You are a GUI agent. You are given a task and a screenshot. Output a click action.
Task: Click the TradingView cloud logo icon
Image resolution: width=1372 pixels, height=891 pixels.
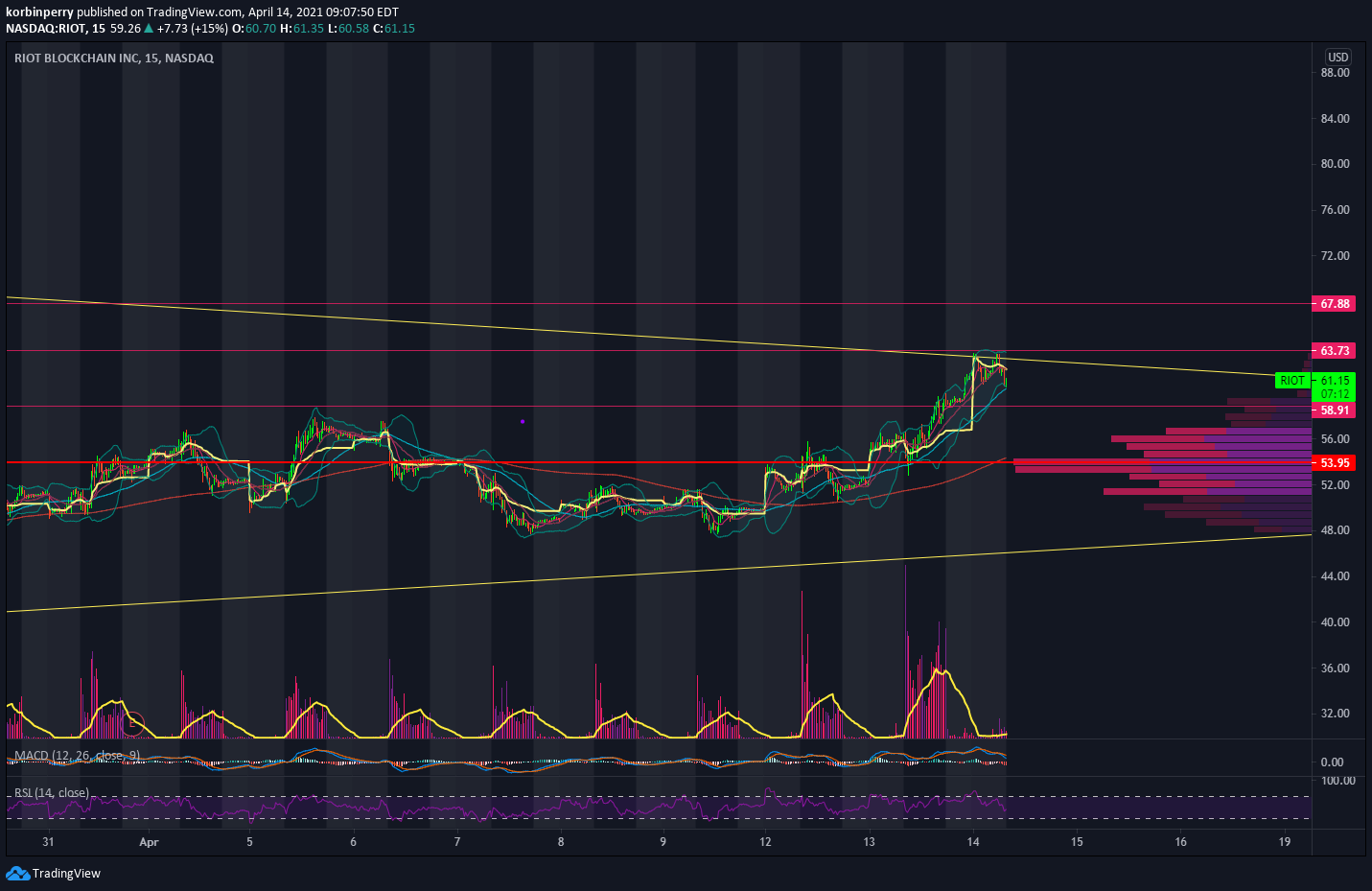(x=17, y=873)
